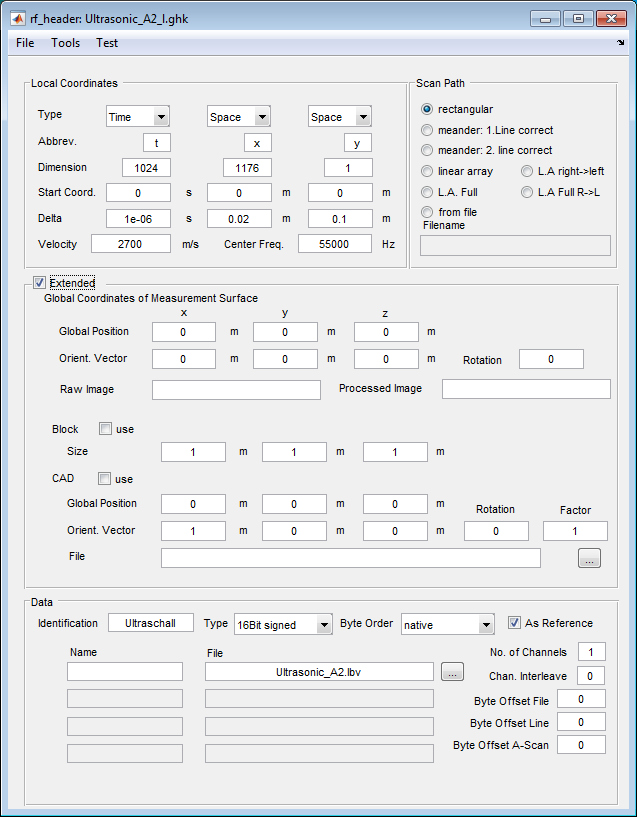Click the y abbreviation field
637x817 pixels.
(x=358, y=143)
